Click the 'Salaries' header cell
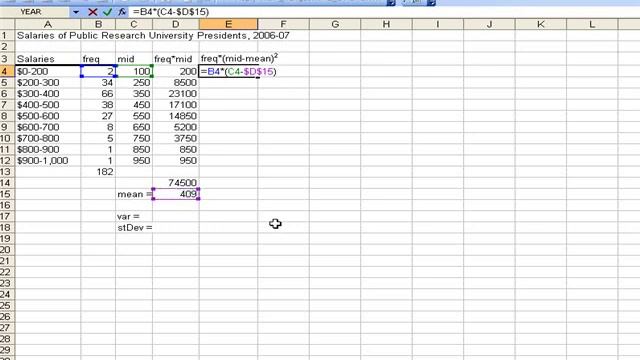Image resolution: width=640 pixels, height=360 pixels. 48,59
